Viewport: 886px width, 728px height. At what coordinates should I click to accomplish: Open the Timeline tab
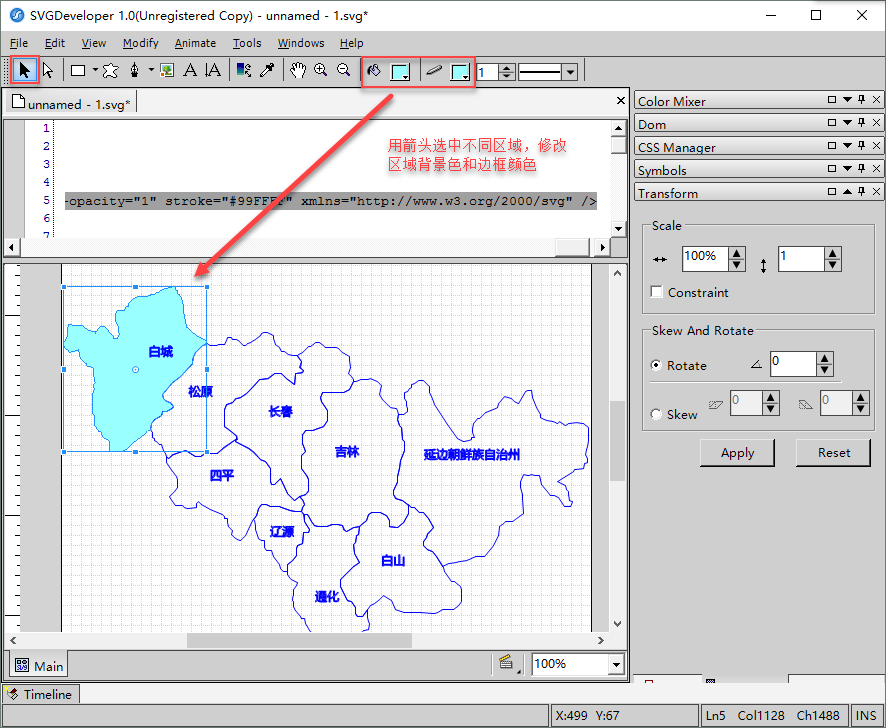coord(41,694)
